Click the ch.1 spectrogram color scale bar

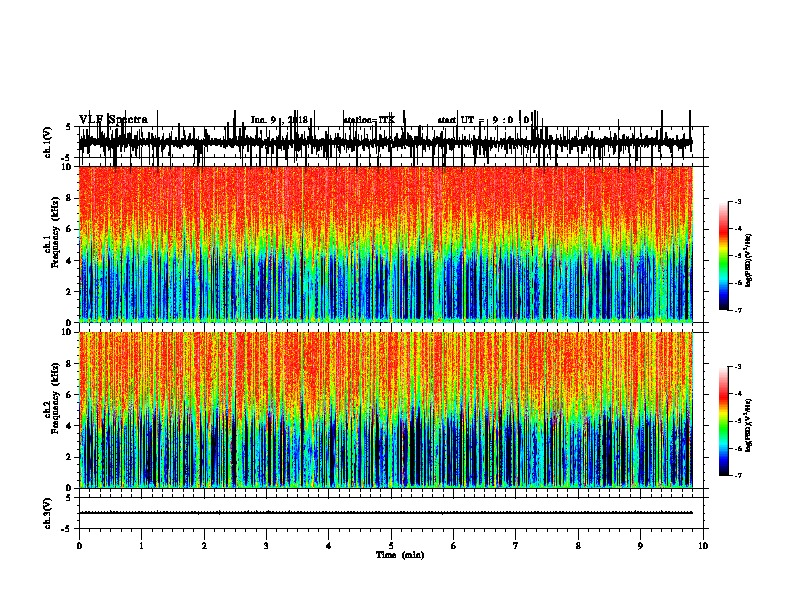click(x=724, y=256)
